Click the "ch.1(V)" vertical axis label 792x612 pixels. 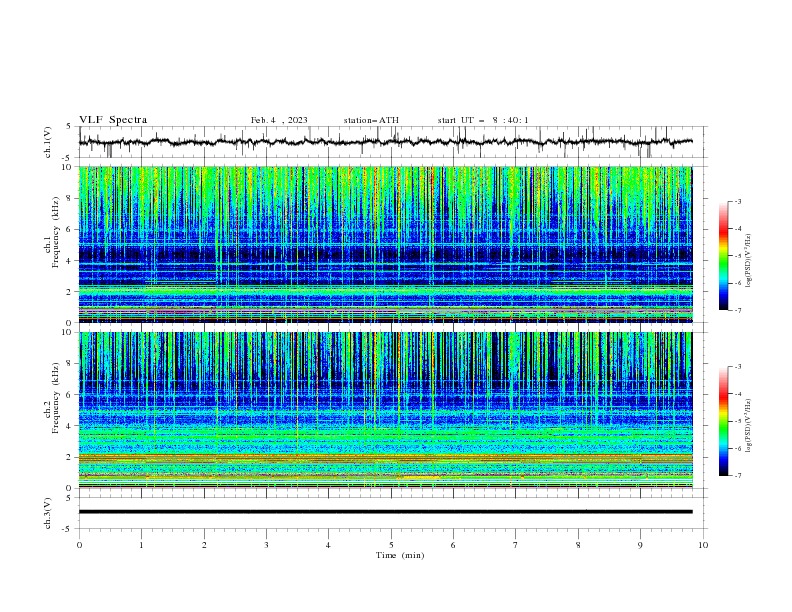tap(48, 142)
